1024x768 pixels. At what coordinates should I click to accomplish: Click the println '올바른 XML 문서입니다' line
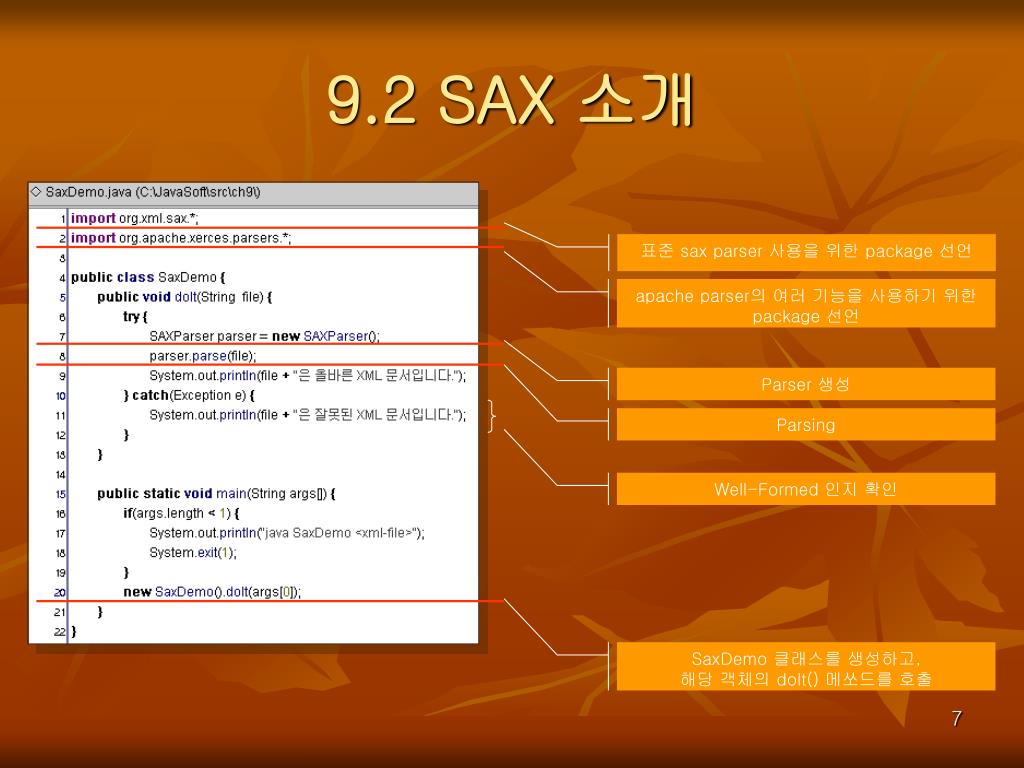point(308,376)
